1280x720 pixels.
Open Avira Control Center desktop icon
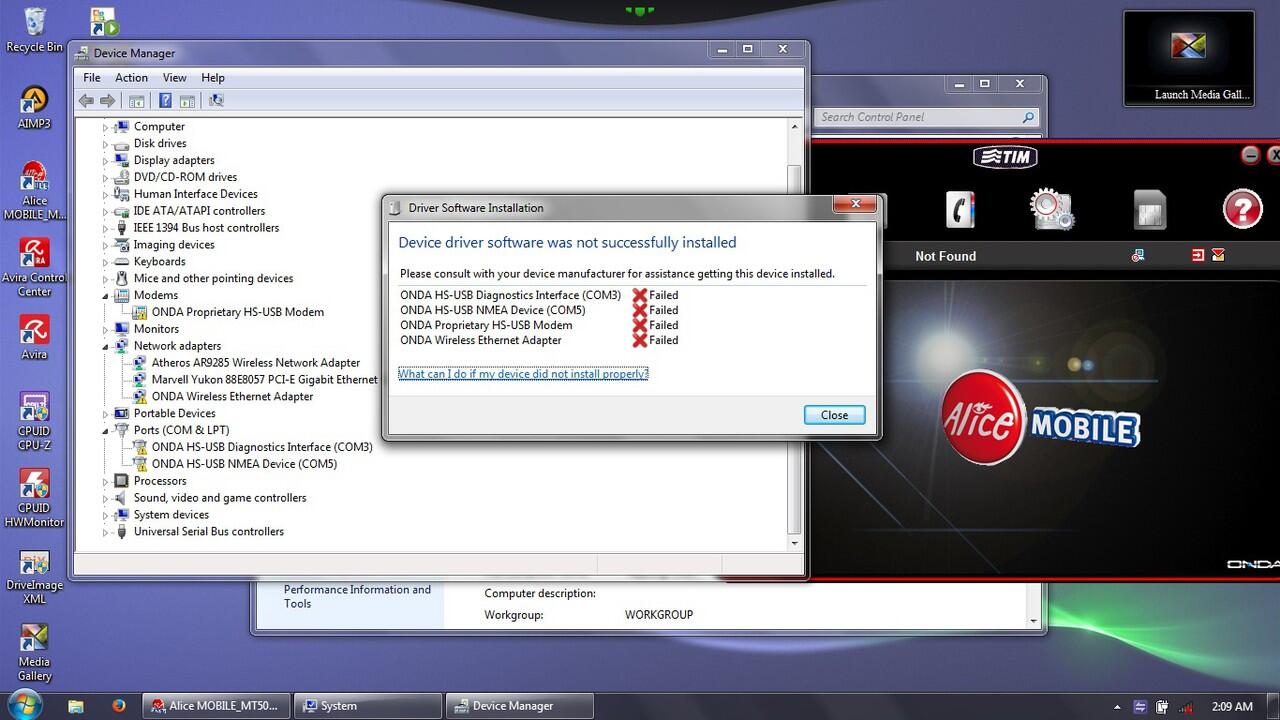pos(34,268)
